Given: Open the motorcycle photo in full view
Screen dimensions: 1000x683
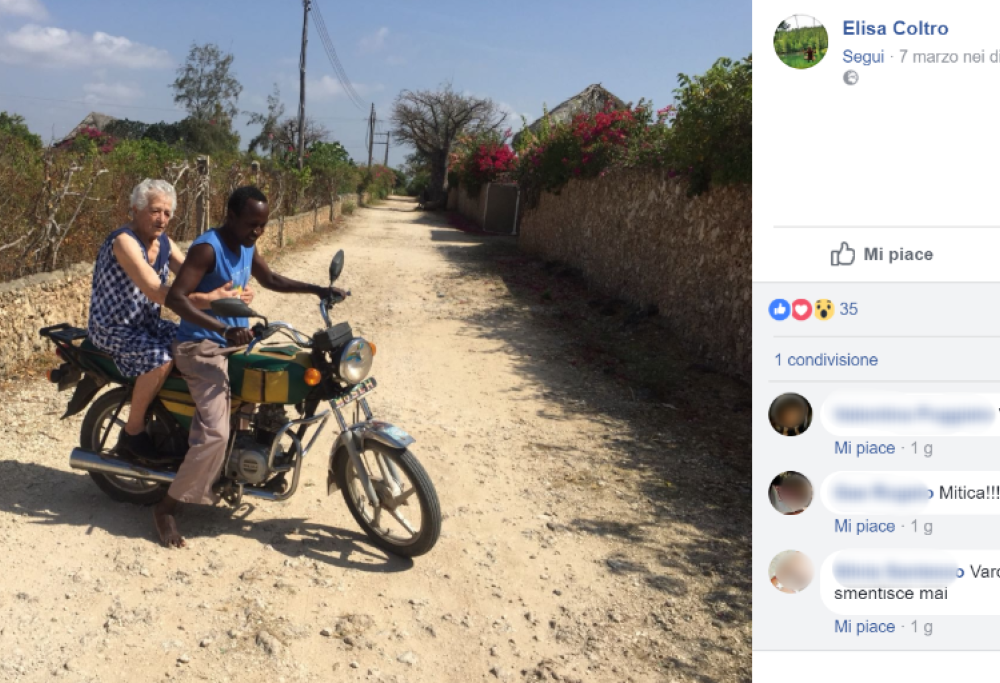Looking at the screenshot, I should pyautogui.click(x=375, y=340).
